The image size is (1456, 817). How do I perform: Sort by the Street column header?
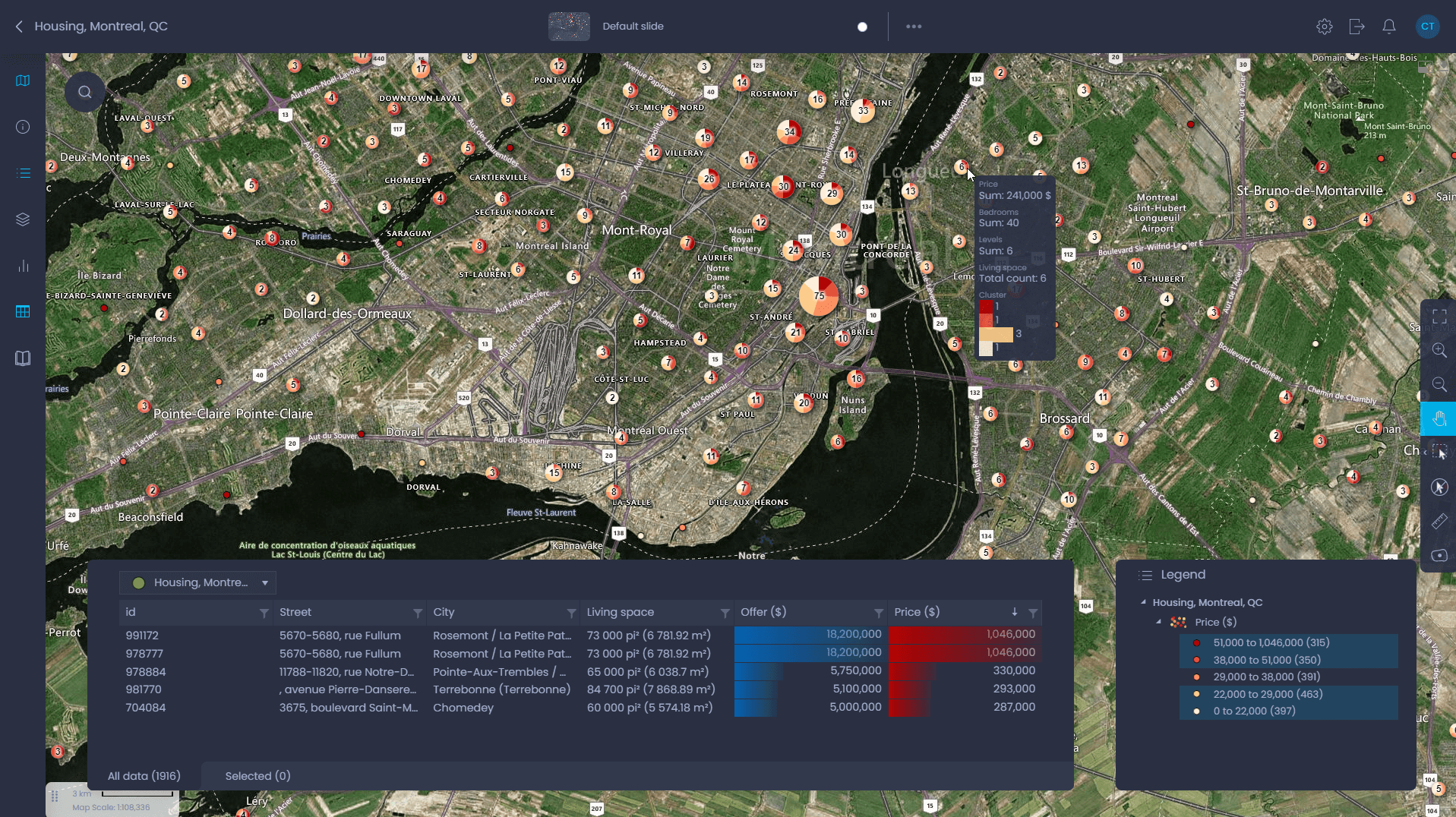coord(295,612)
